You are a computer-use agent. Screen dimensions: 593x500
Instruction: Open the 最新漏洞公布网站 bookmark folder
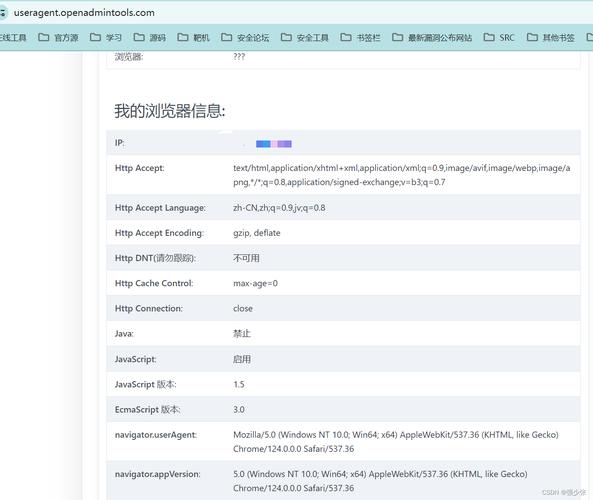(x=432, y=37)
